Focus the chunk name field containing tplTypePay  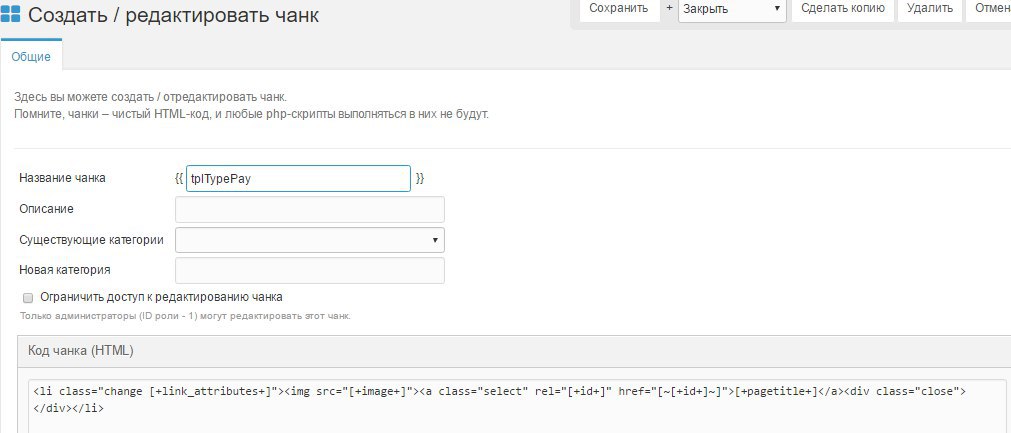[x=298, y=178]
